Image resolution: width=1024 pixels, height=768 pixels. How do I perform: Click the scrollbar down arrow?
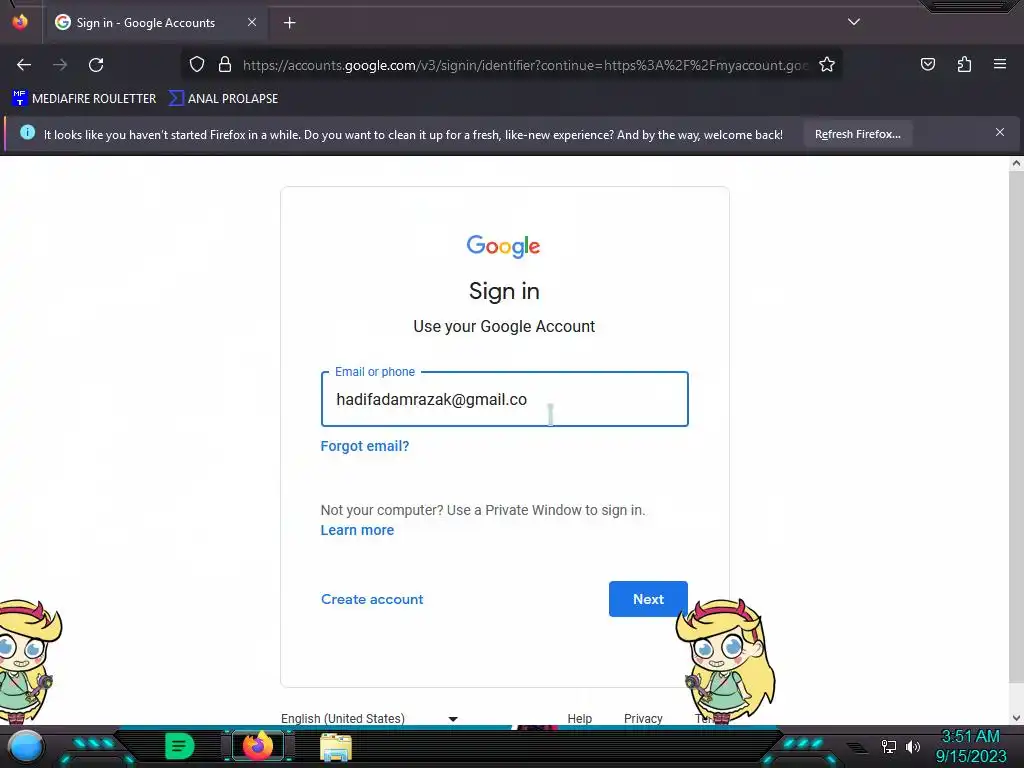[1016, 718]
